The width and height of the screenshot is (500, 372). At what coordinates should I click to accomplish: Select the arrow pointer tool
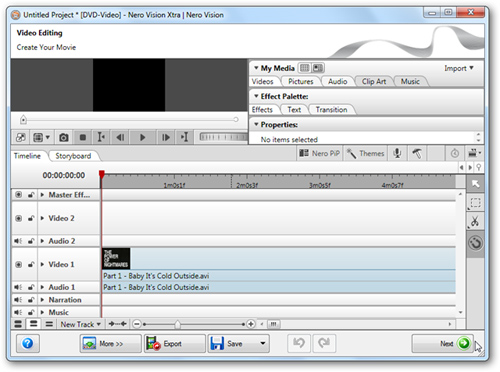point(475,184)
